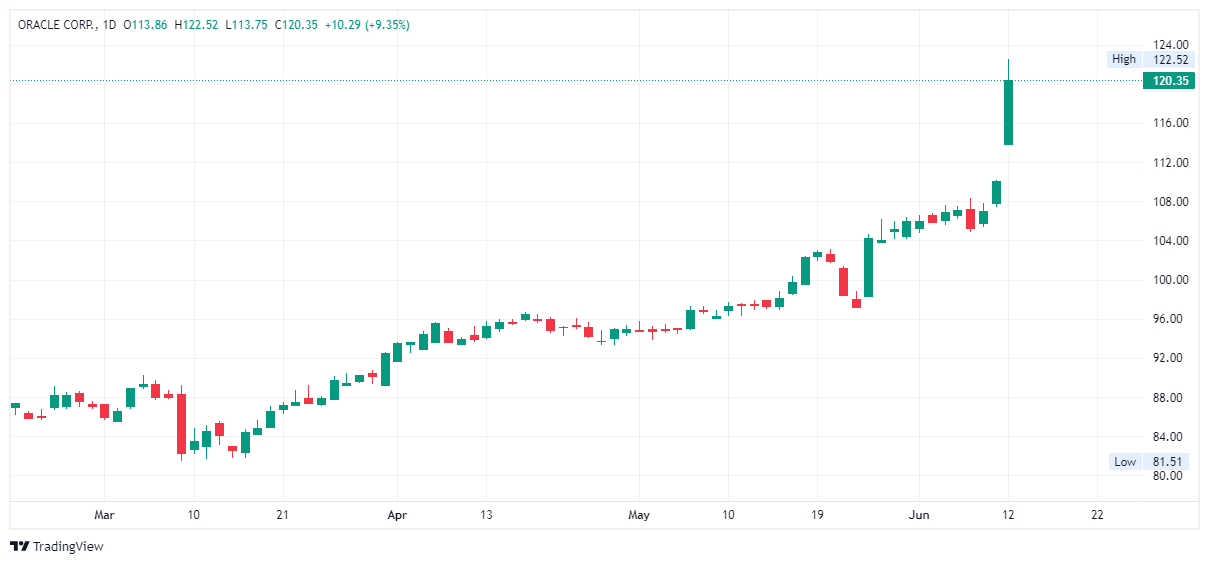1209x564 pixels.
Task: Click the 22 date label on the time axis
Action: pos(1097,515)
